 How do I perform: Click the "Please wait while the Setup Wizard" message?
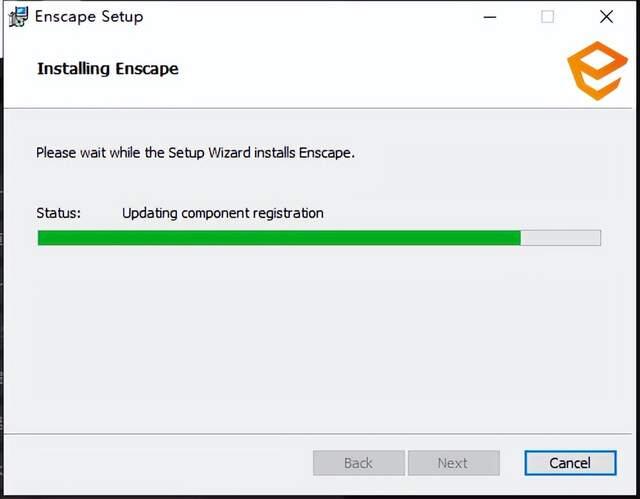pos(195,153)
